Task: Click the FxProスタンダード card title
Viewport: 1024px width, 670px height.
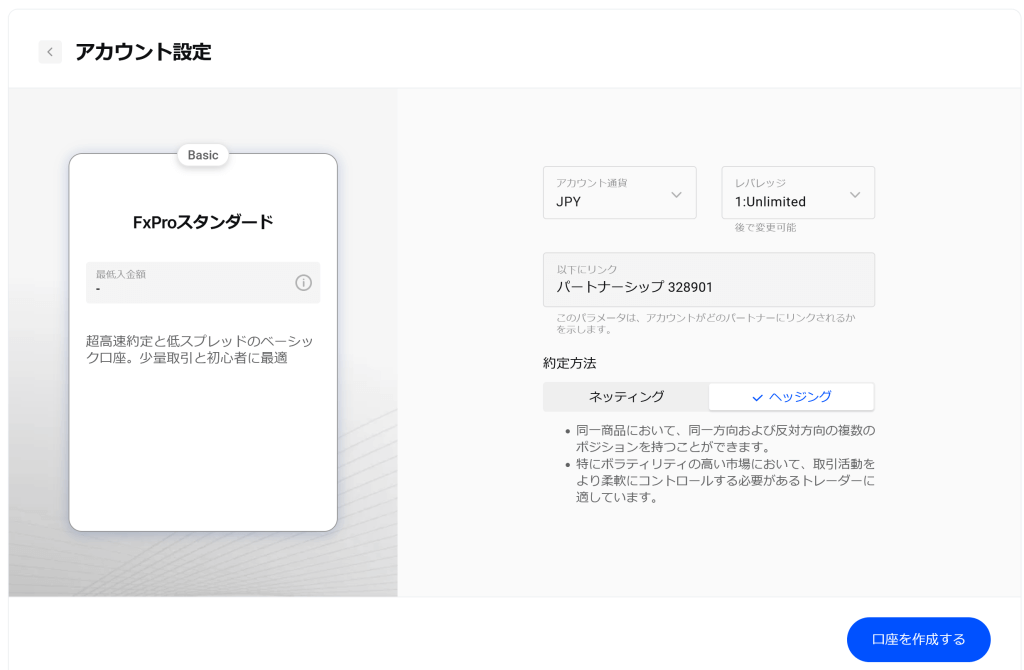Action: (x=203, y=222)
